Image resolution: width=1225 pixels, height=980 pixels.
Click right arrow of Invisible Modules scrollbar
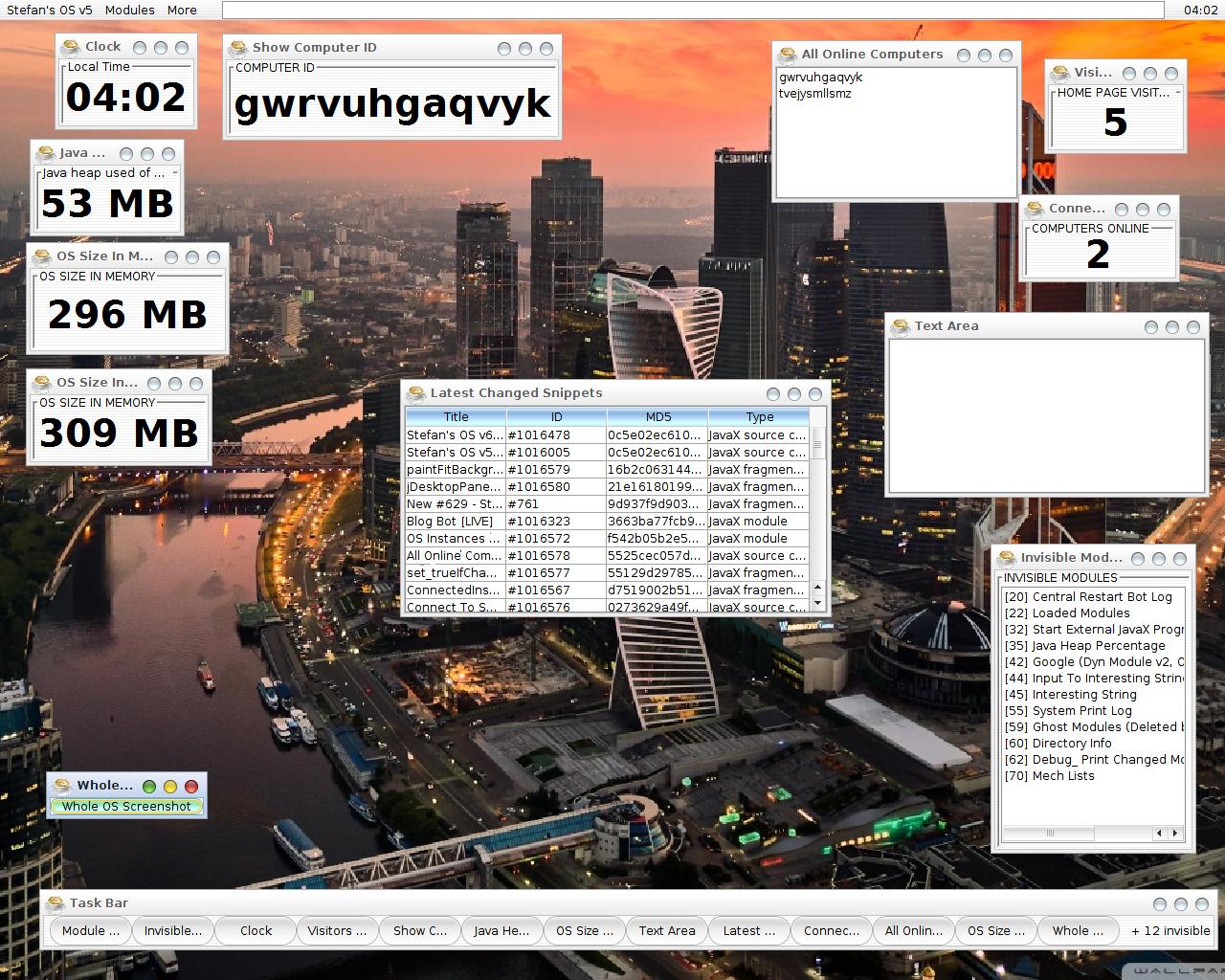click(1175, 834)
